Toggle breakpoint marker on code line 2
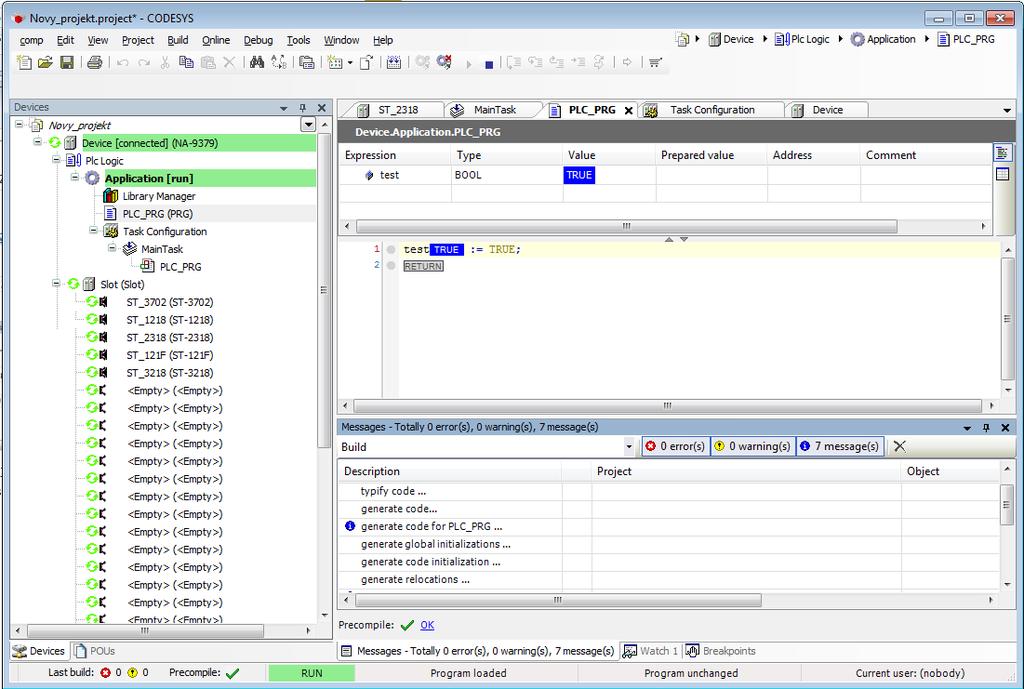The width and height of the screenshot is (1024, 689). tap(391, 266)
